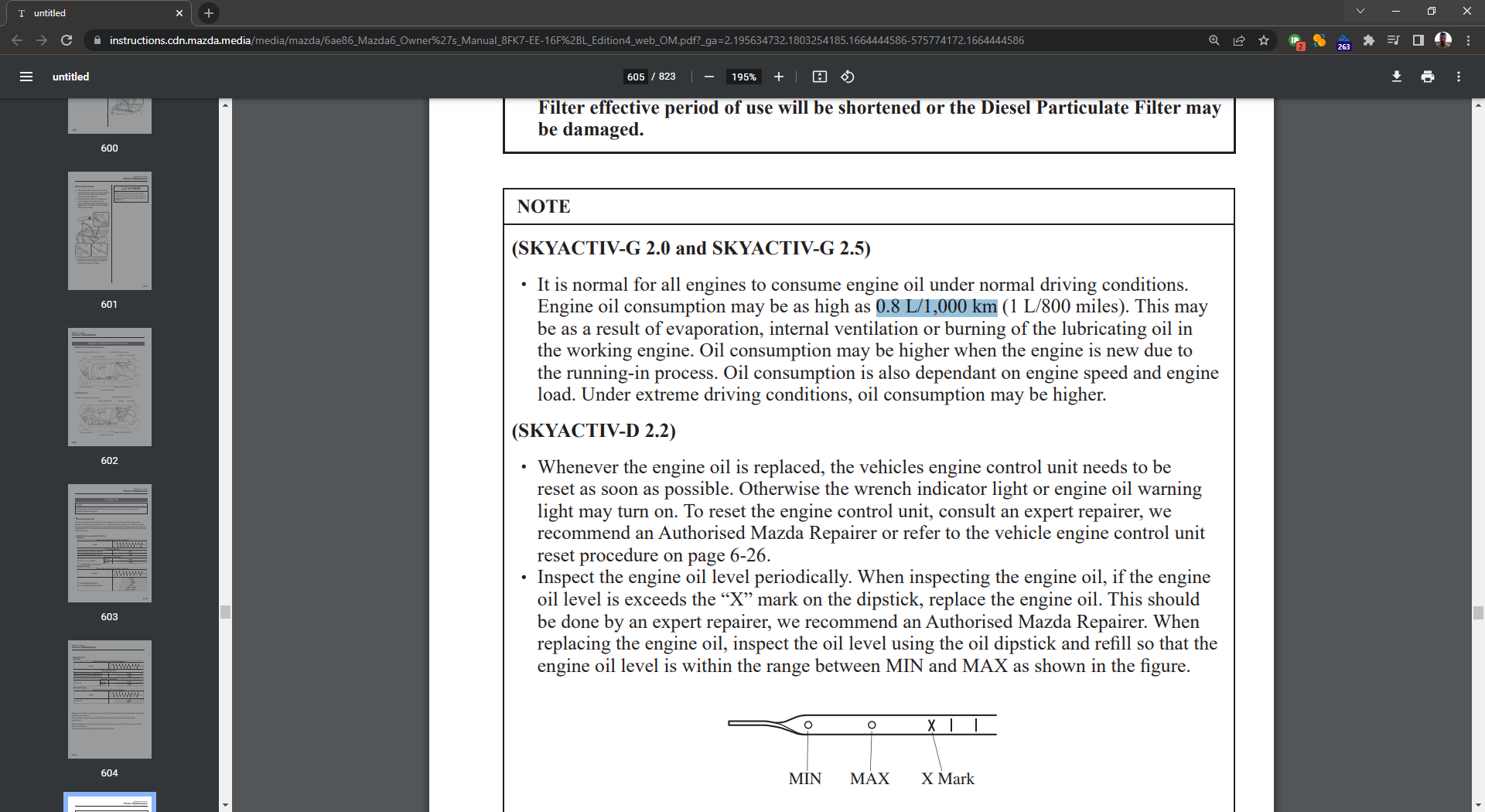Image resolution: width=1485 pixels, height=812 pixels.
Task: Open the extension showing badge 263
Action: 1344,41
